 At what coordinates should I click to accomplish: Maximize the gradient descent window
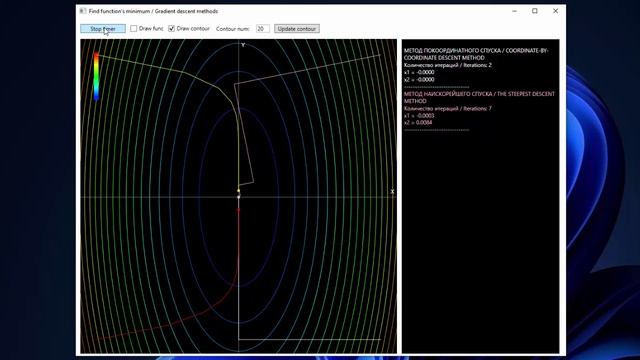point(535,11)
